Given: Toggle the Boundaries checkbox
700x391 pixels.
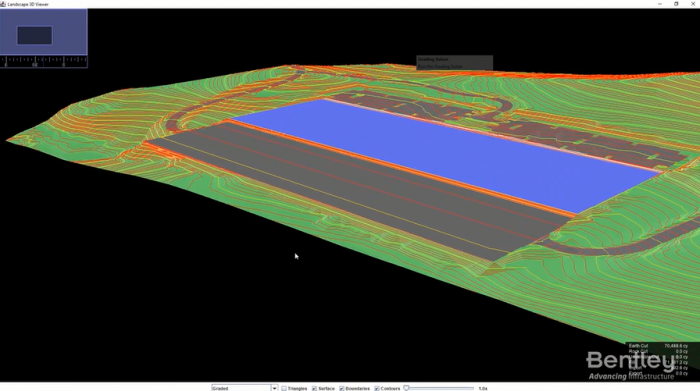Looking at the screenshot, I should click(342, 388).
